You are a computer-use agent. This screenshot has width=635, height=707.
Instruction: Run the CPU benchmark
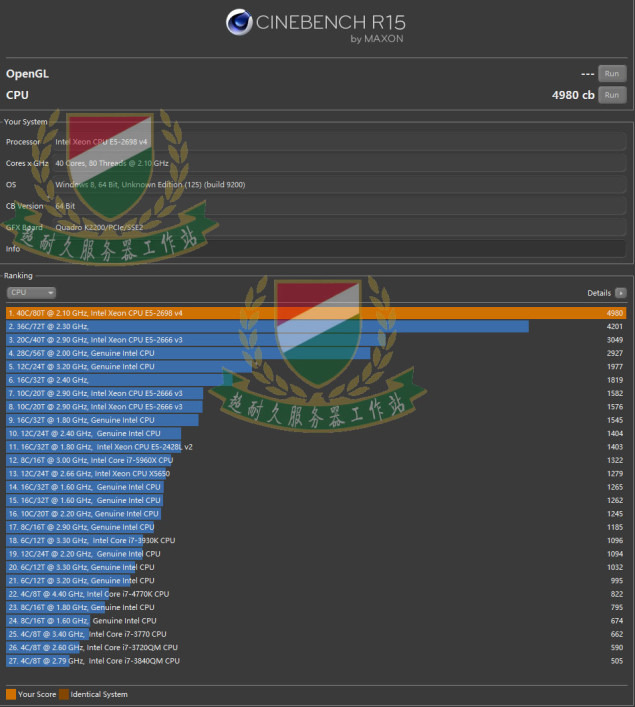click(611, 95)
